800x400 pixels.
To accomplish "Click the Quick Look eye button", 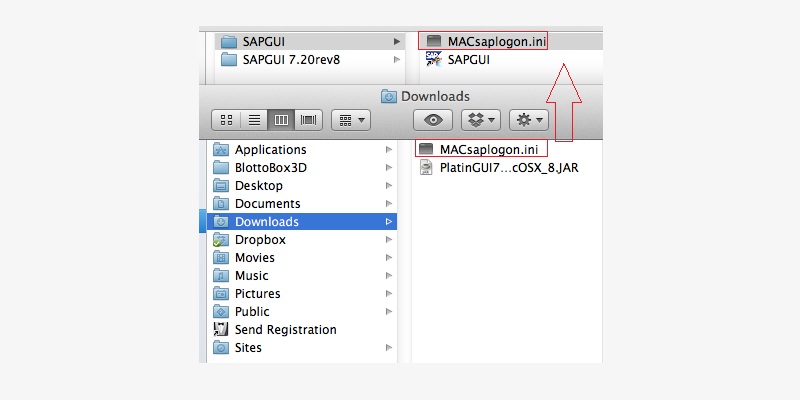I will click(x=433, y=120).
